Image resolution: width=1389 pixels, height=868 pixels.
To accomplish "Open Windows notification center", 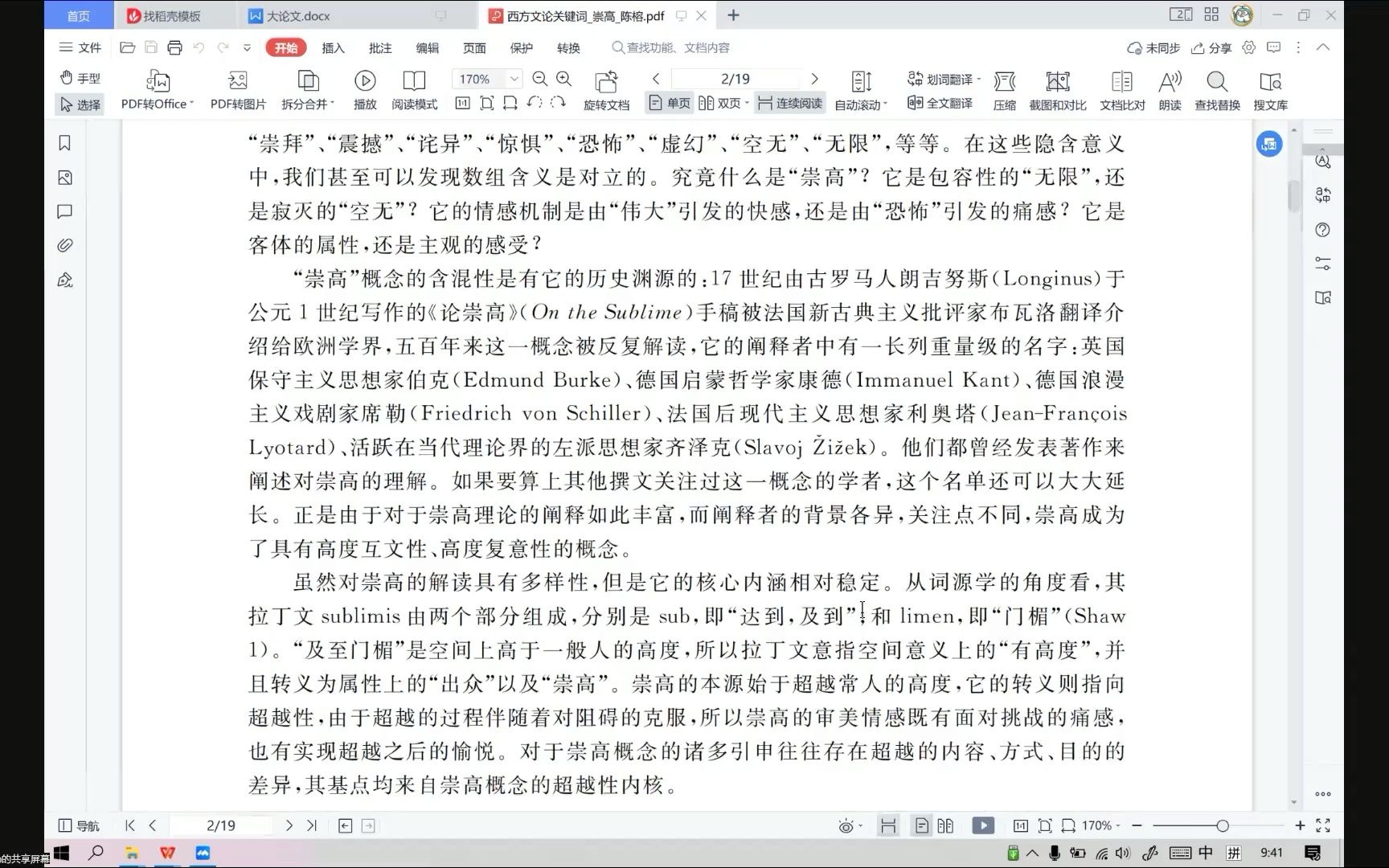I will pos(1313,853).
